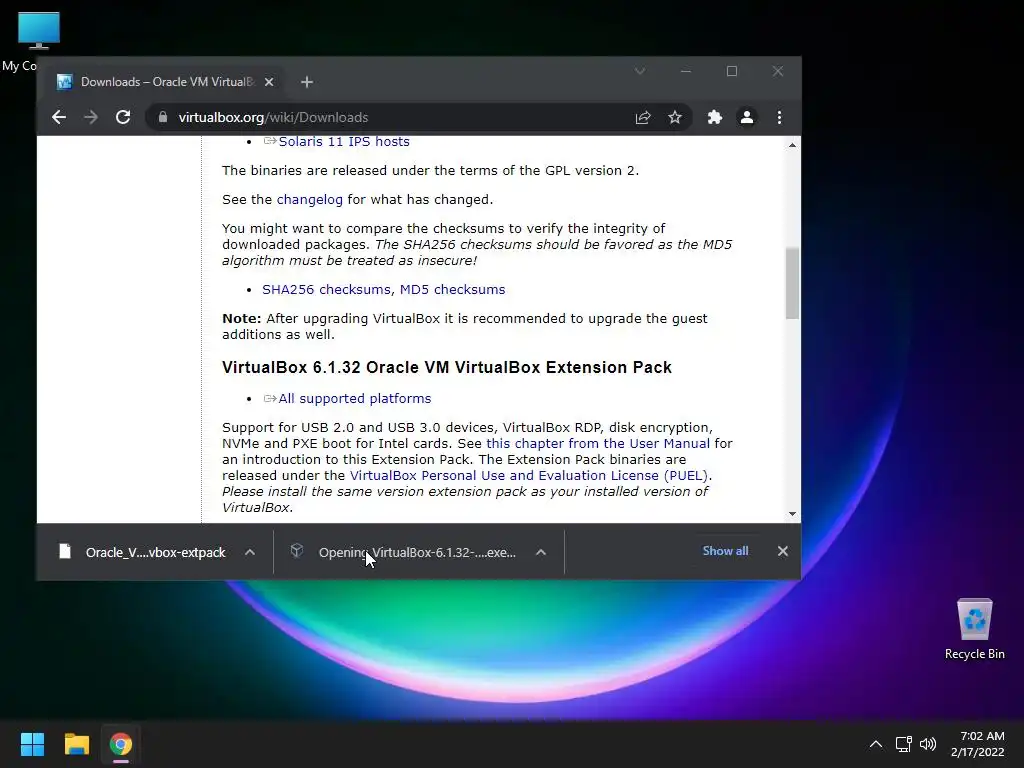Open a new browser tab
The width and height of the screenshot is (1024, 768).
click(307, 82)
